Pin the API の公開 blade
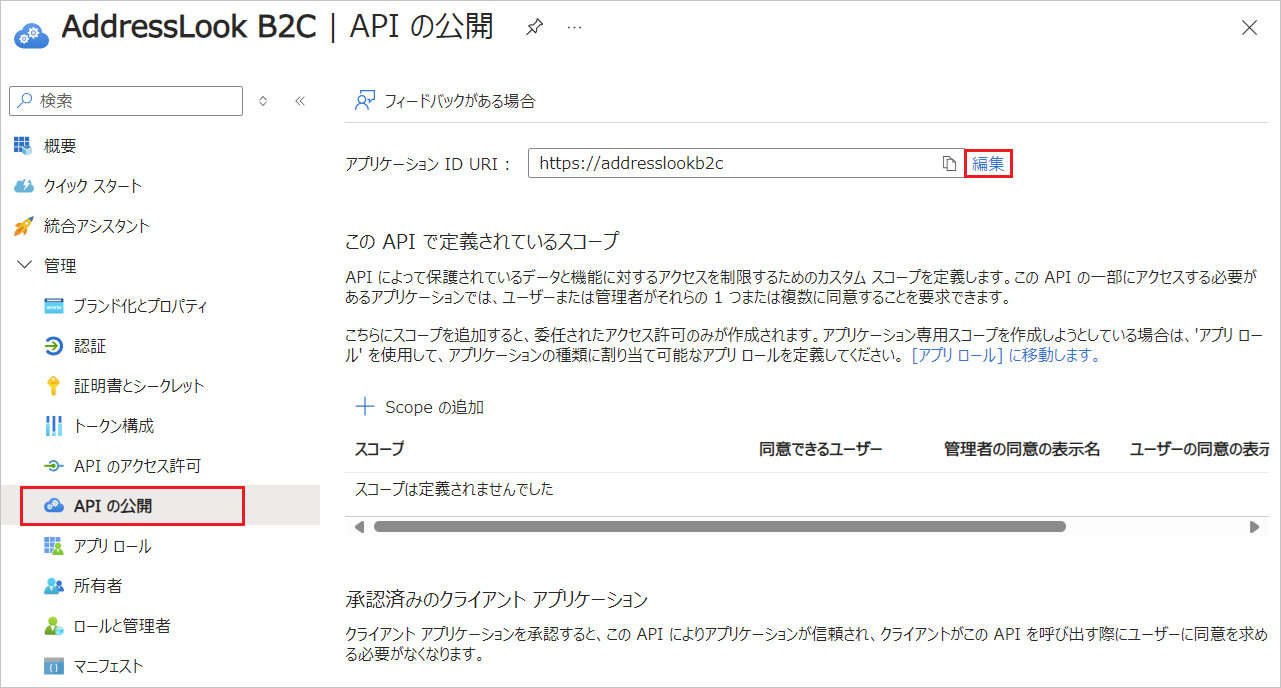1281x688 pixels. tap(534, 28)
